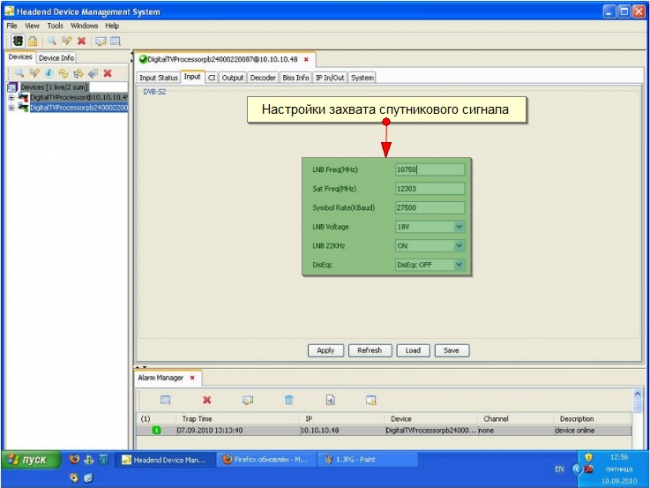Screen dimensions: 650x488
Task: Click the EN language indicator in tray
Action: (x=559, y=469)
